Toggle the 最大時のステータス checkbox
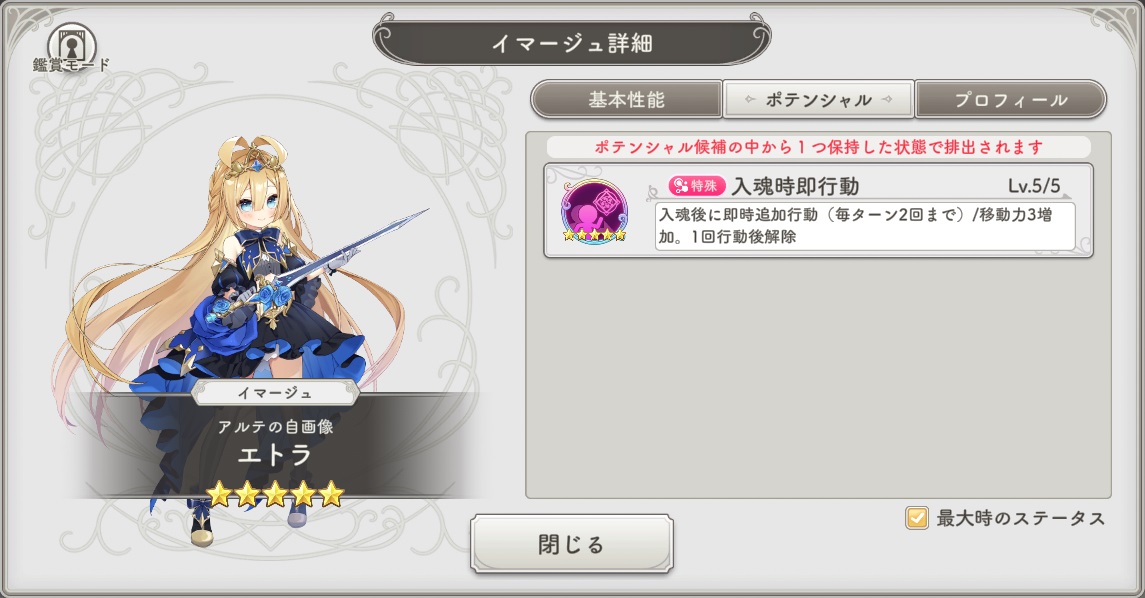Viewport: 1145px width, 598px height. tap(916, 518)
